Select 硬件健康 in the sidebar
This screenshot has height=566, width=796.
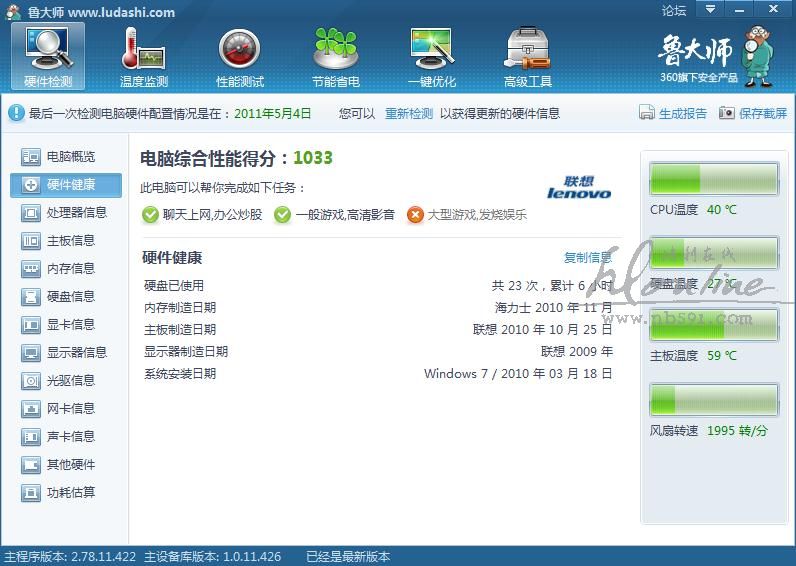66,185
